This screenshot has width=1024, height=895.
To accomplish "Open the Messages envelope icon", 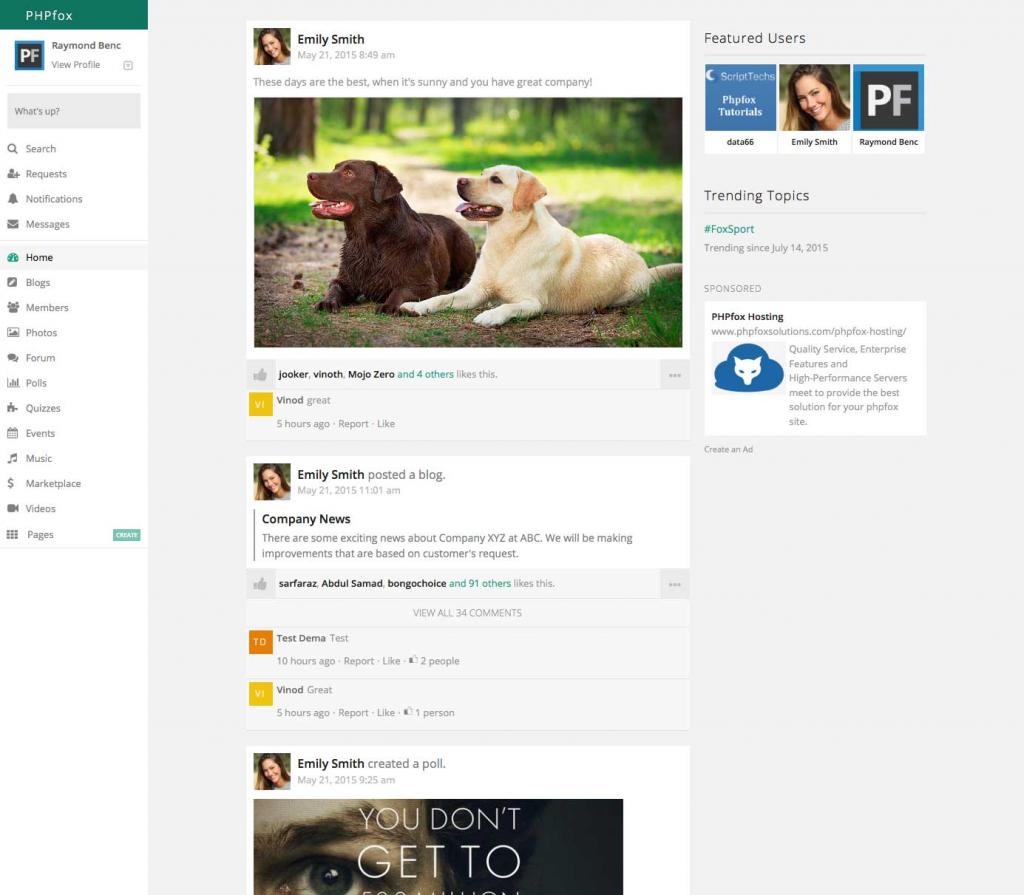I will [13, 224].
